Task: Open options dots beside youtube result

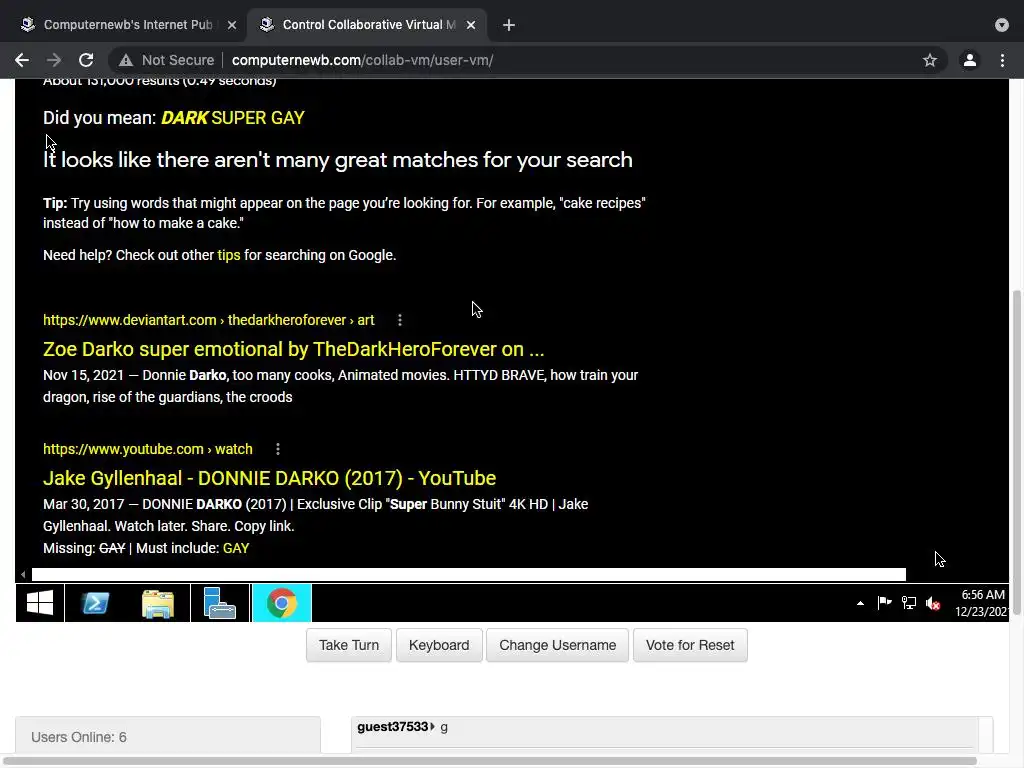Action: tap(278, 449)
